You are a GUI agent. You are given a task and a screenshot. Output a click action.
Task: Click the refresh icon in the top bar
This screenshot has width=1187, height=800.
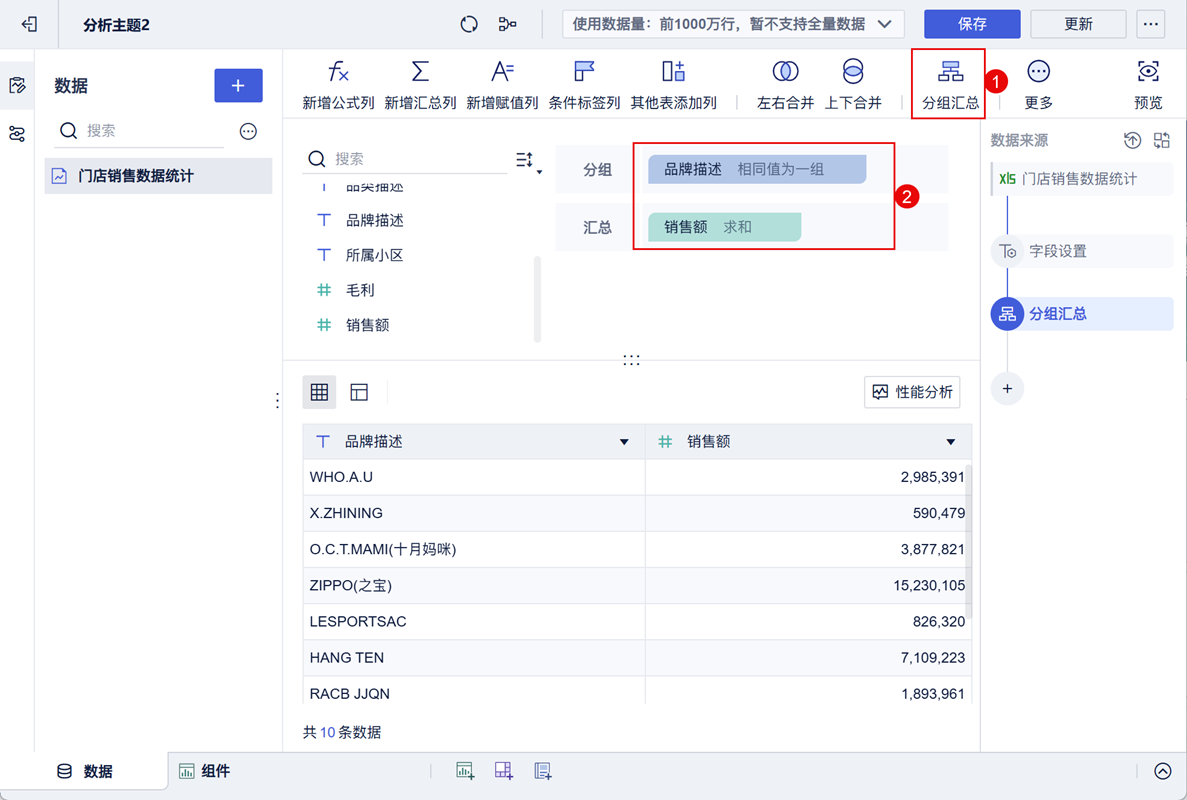pos(468,23)
